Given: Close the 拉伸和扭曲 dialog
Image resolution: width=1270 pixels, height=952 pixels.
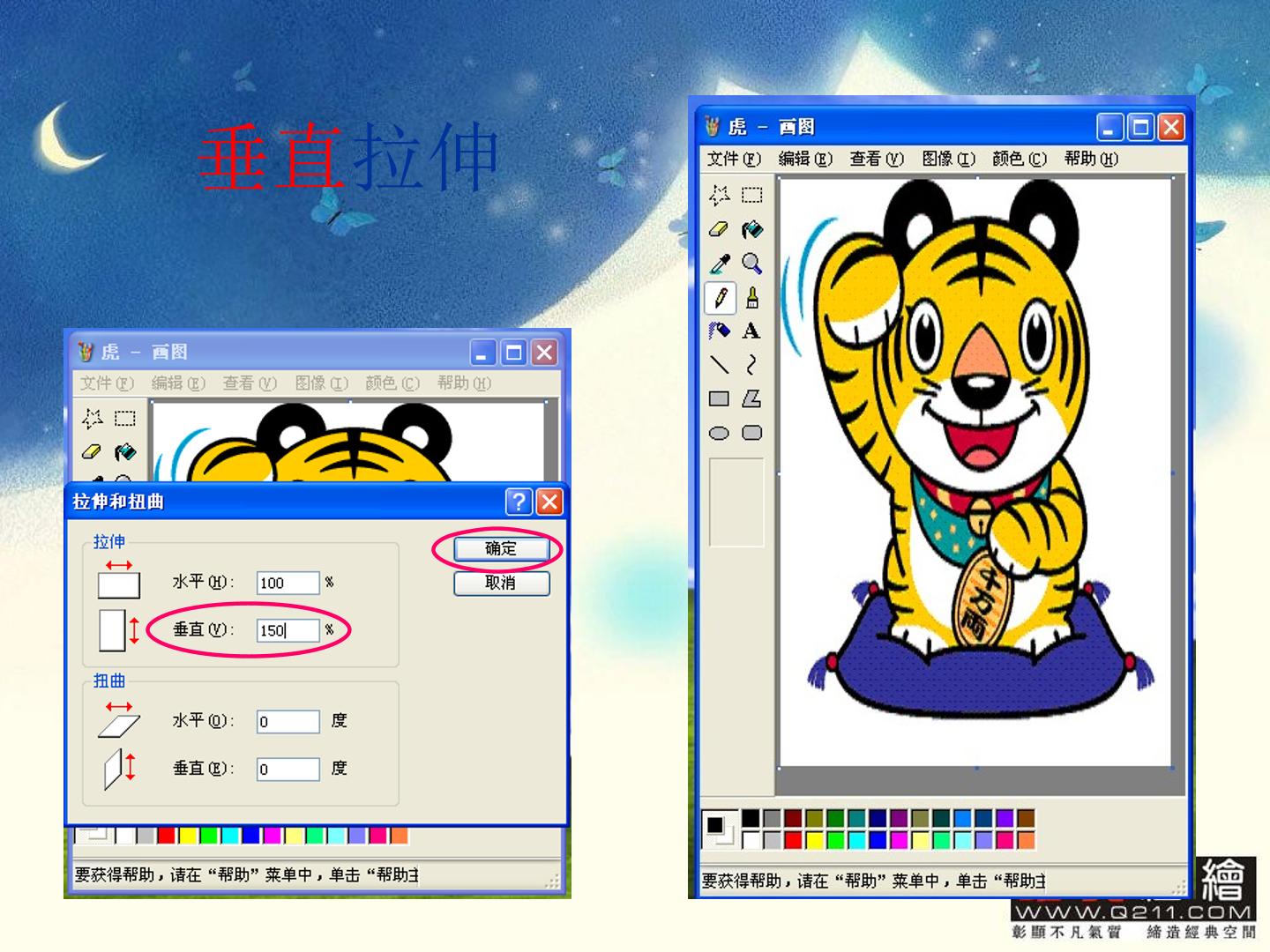Looking at the screenshot, I should pyautogui.click(x=549, y=502).
